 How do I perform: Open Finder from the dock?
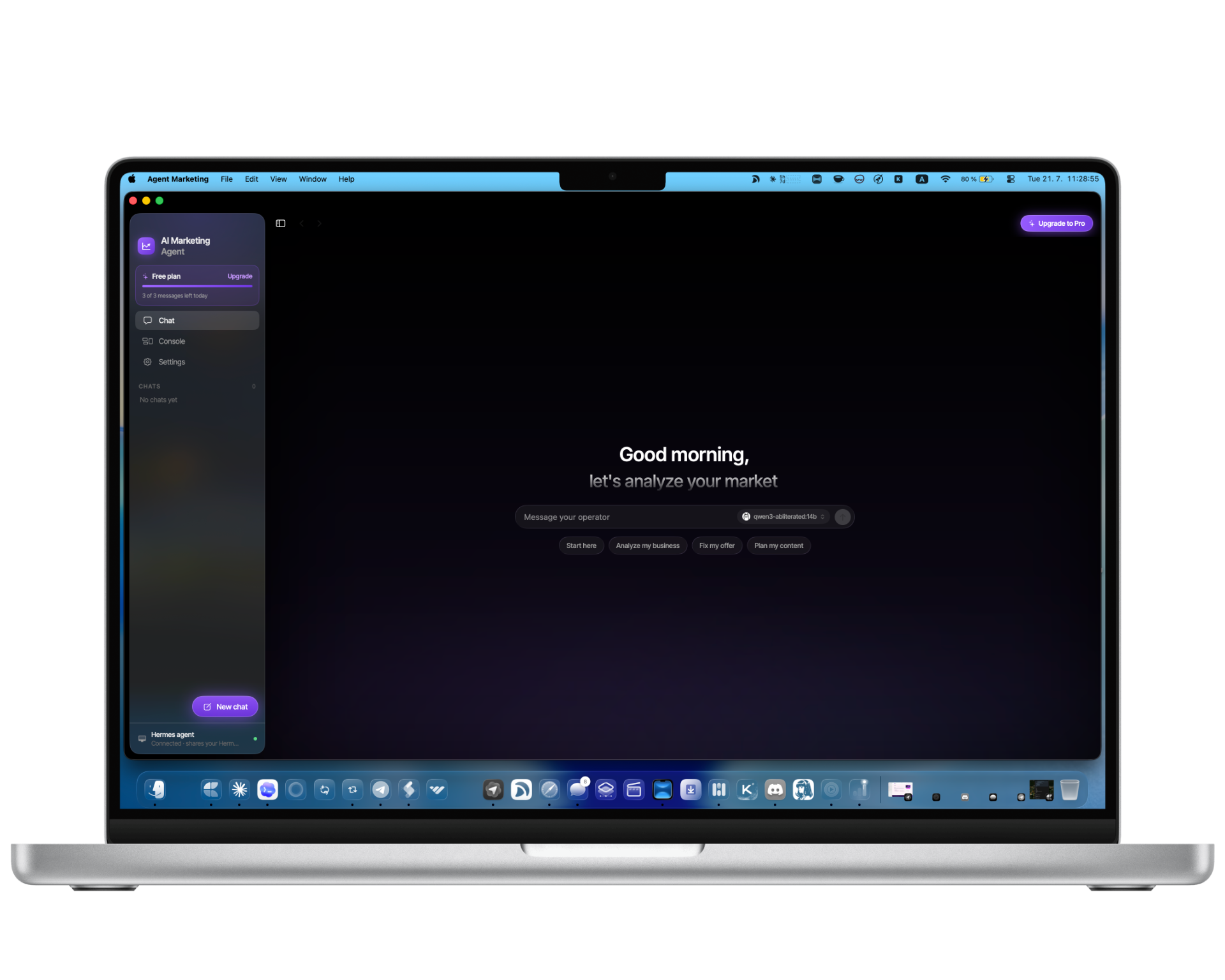click(x=155, y=790)
